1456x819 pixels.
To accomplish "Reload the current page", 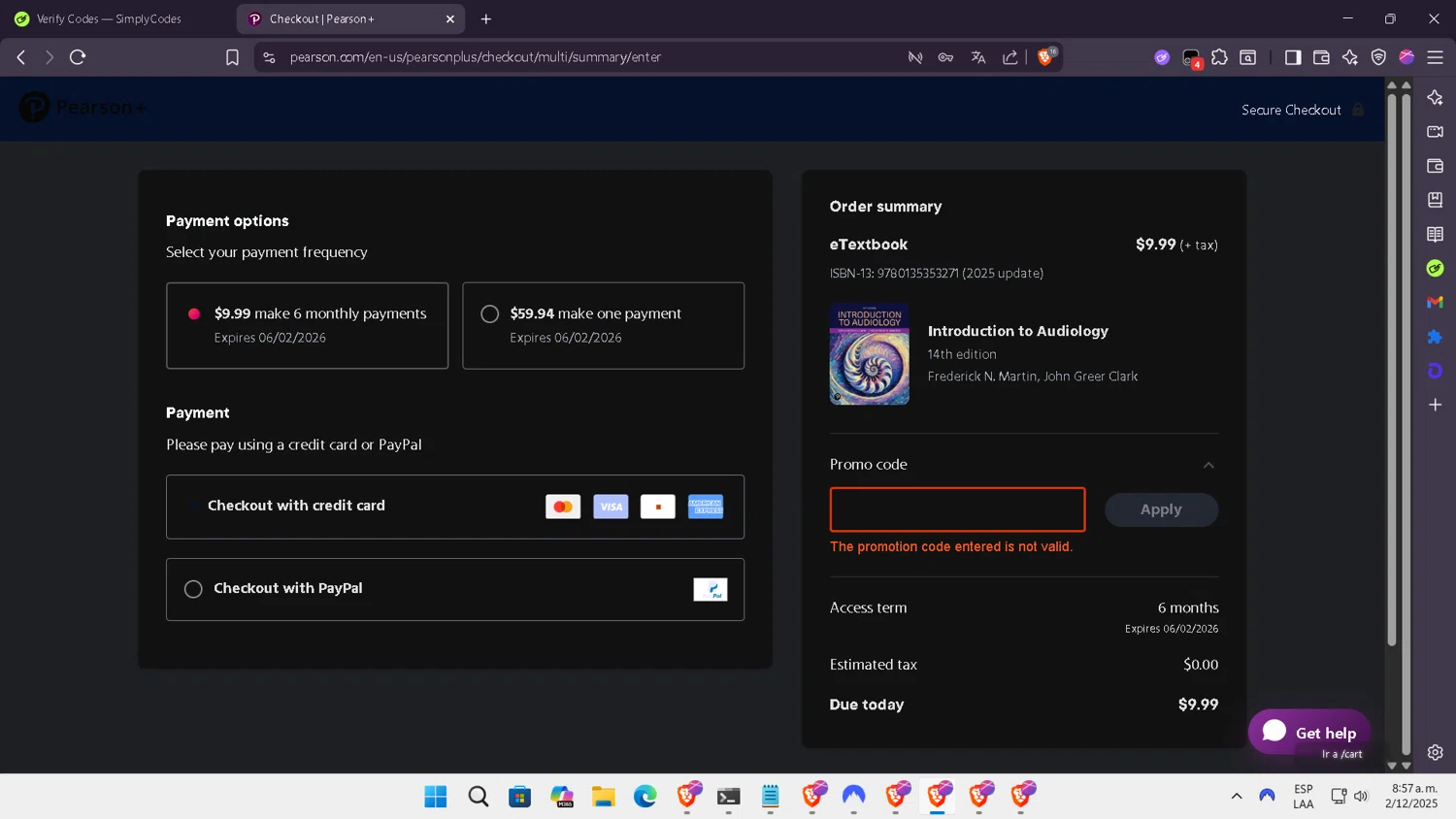I will [78, 57].
